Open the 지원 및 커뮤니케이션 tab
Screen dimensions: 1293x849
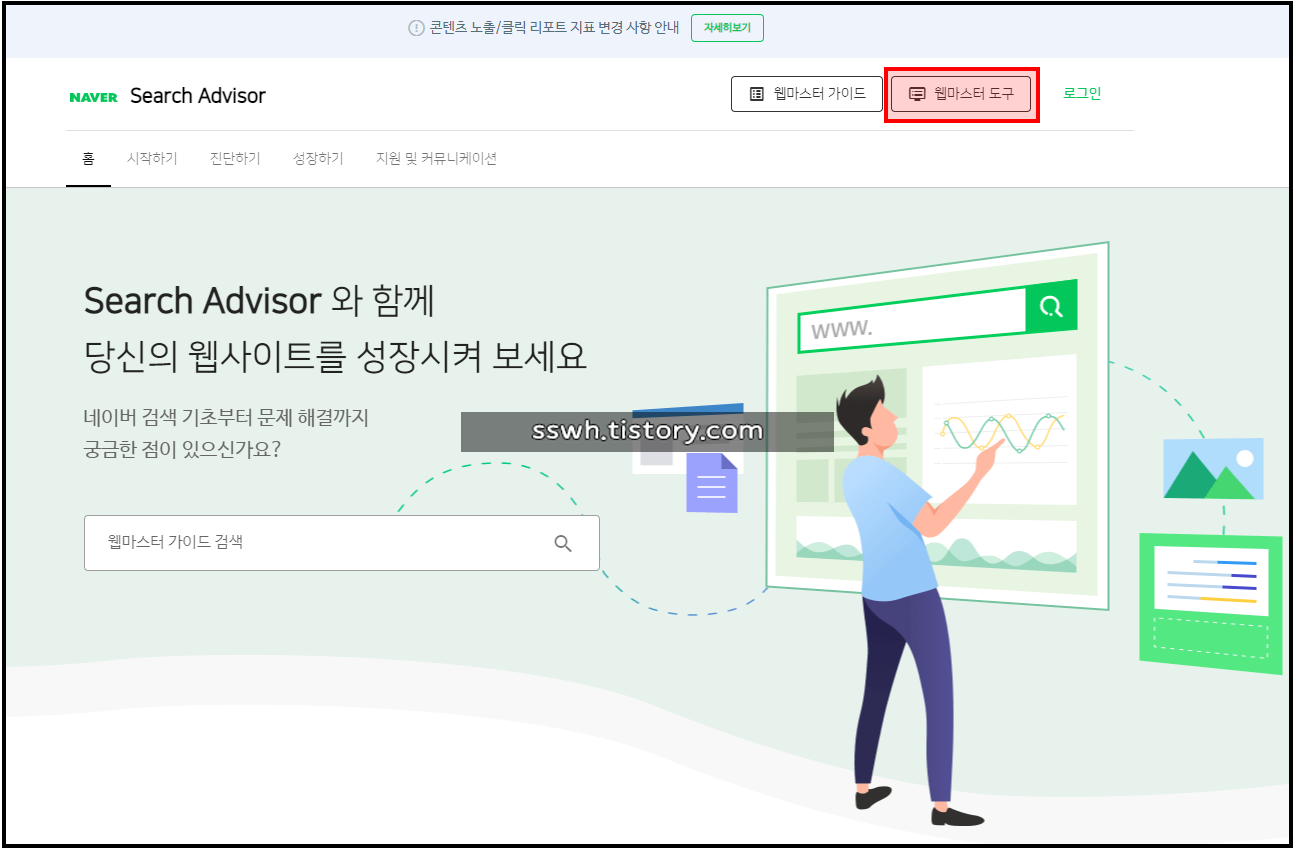coord(436,158)
